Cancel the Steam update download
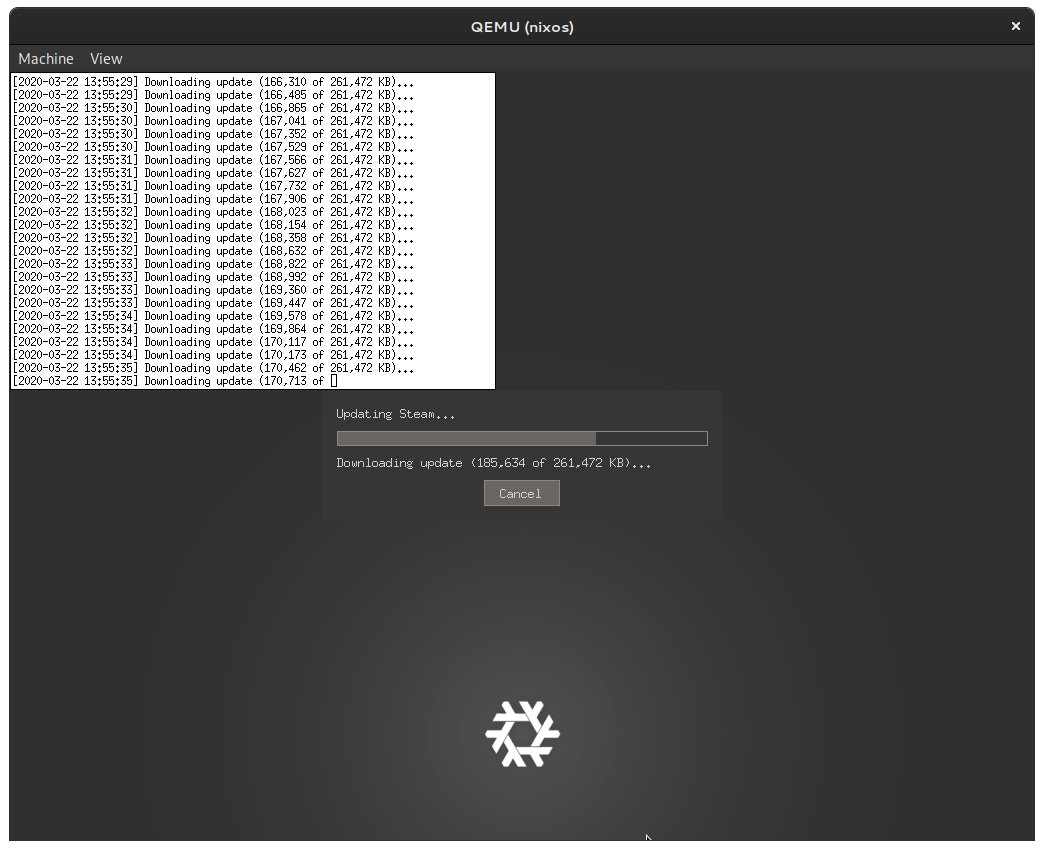This screenshot has width=1044, height=850. click(x=521, y=493)
